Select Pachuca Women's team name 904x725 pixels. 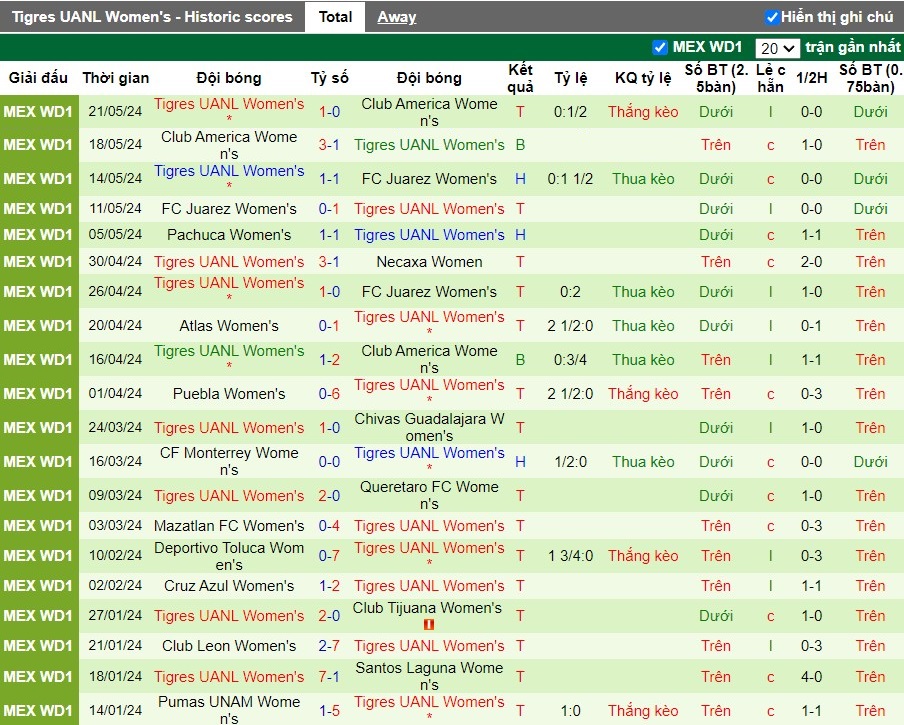(x=229, y=235)
